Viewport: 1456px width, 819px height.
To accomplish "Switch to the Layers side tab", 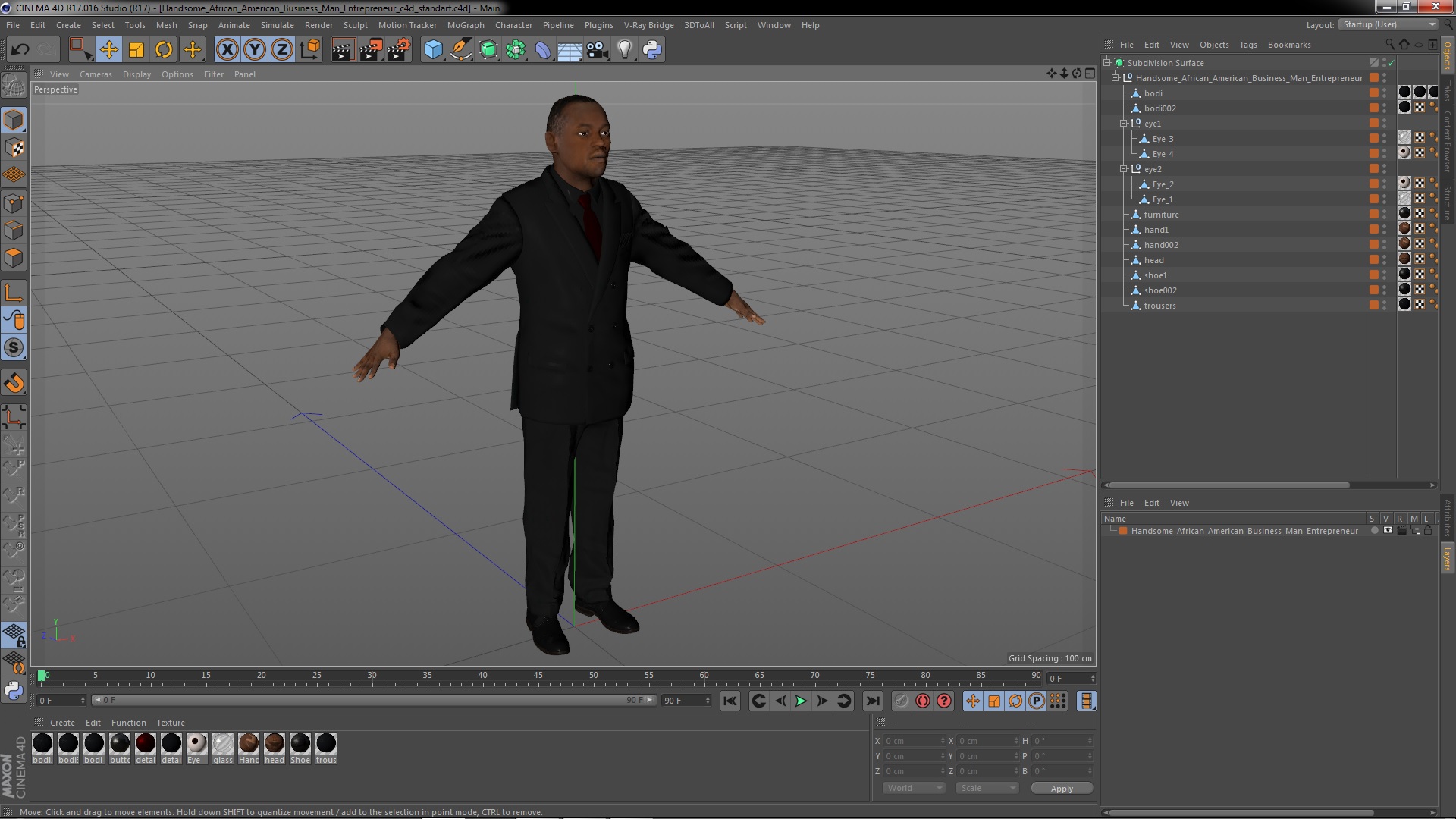I will pos(1448,559).
